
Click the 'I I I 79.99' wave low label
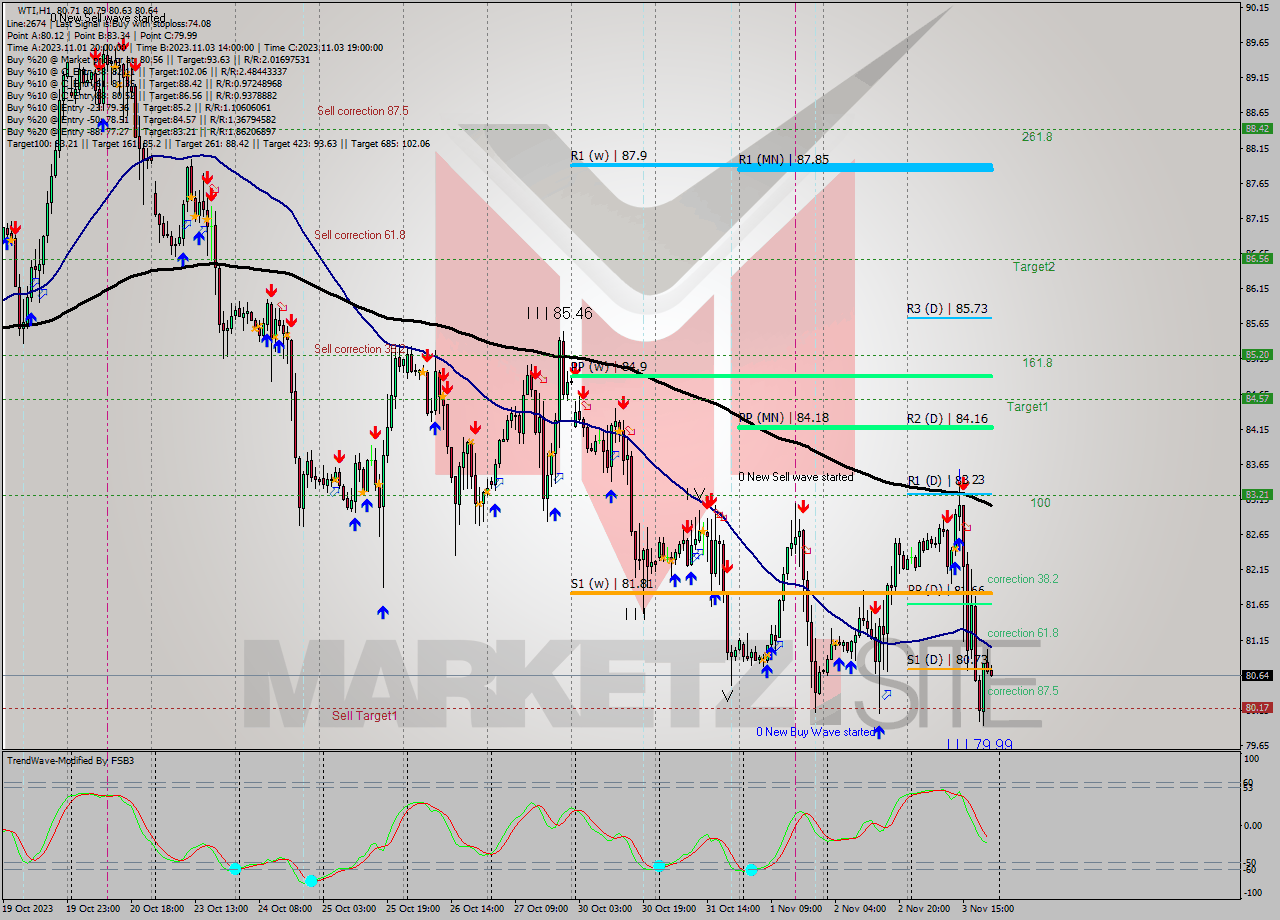click(979, 745)
